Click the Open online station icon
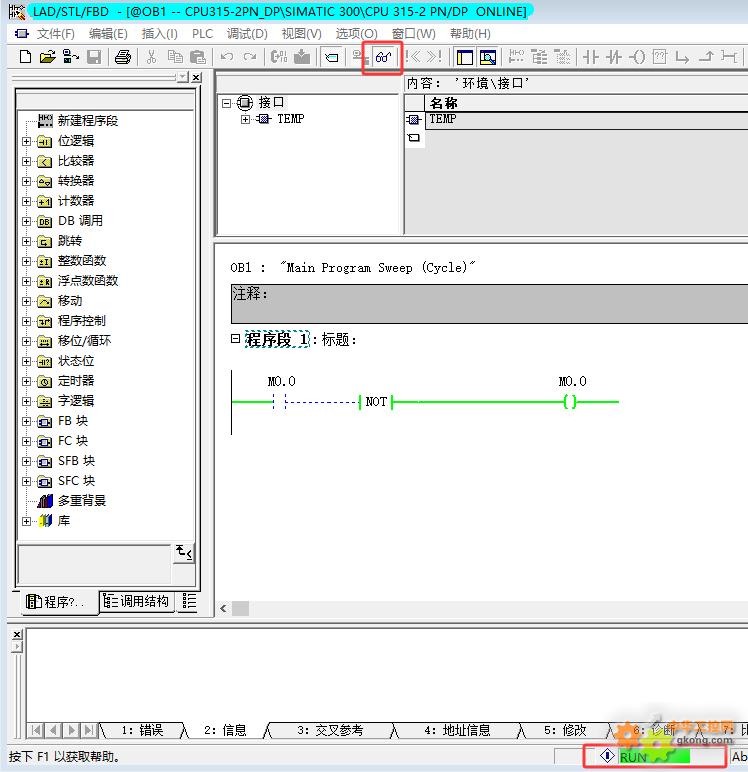 (x=70, y=57)
